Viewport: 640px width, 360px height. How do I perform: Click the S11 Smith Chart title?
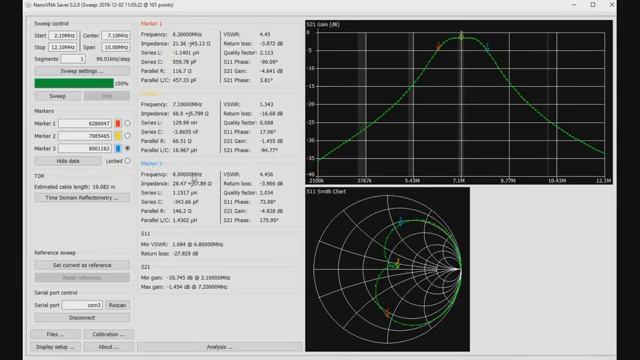point(326,191)
